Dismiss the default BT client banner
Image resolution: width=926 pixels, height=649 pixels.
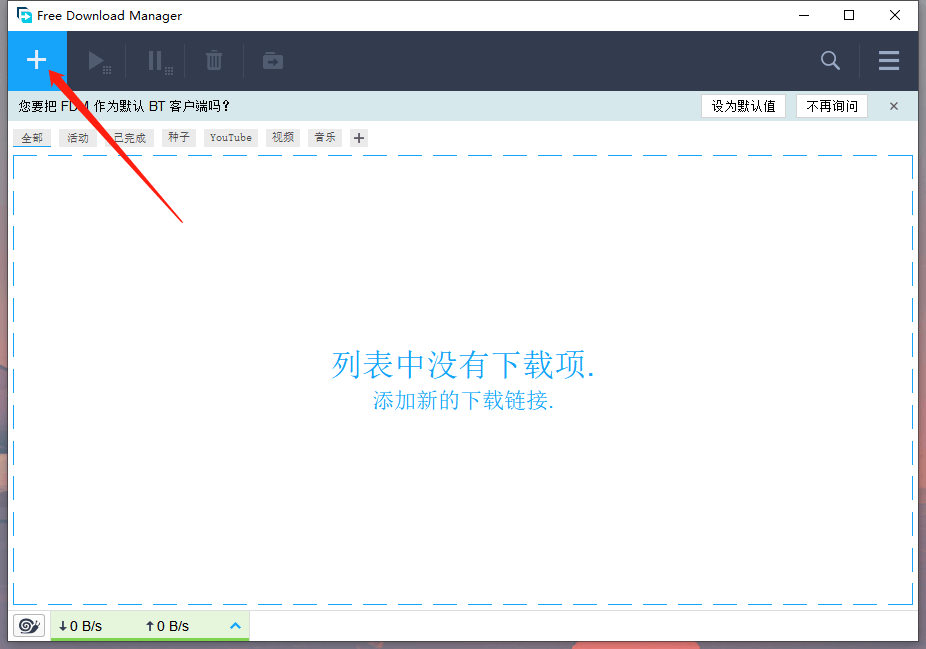pos(894,106)
